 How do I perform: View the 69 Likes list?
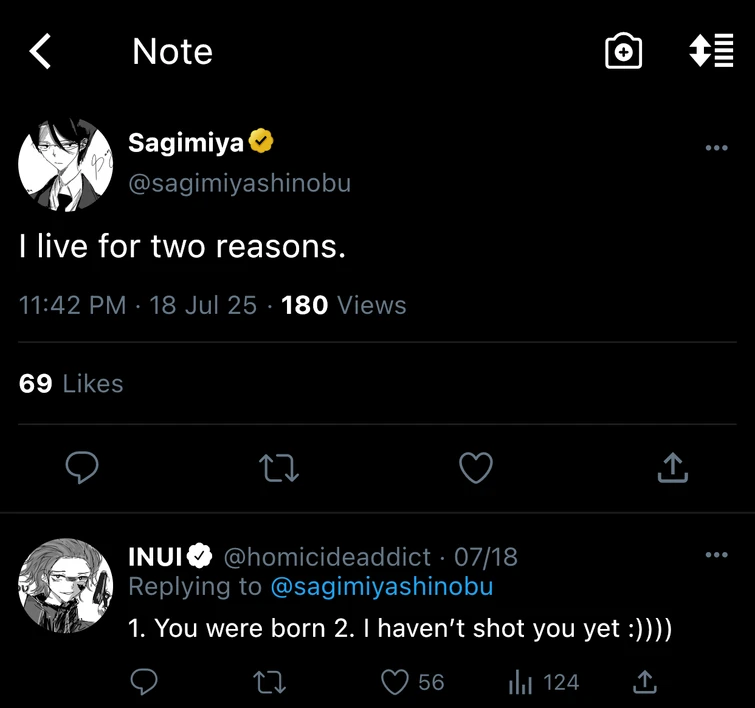click(x=71, y=384)
